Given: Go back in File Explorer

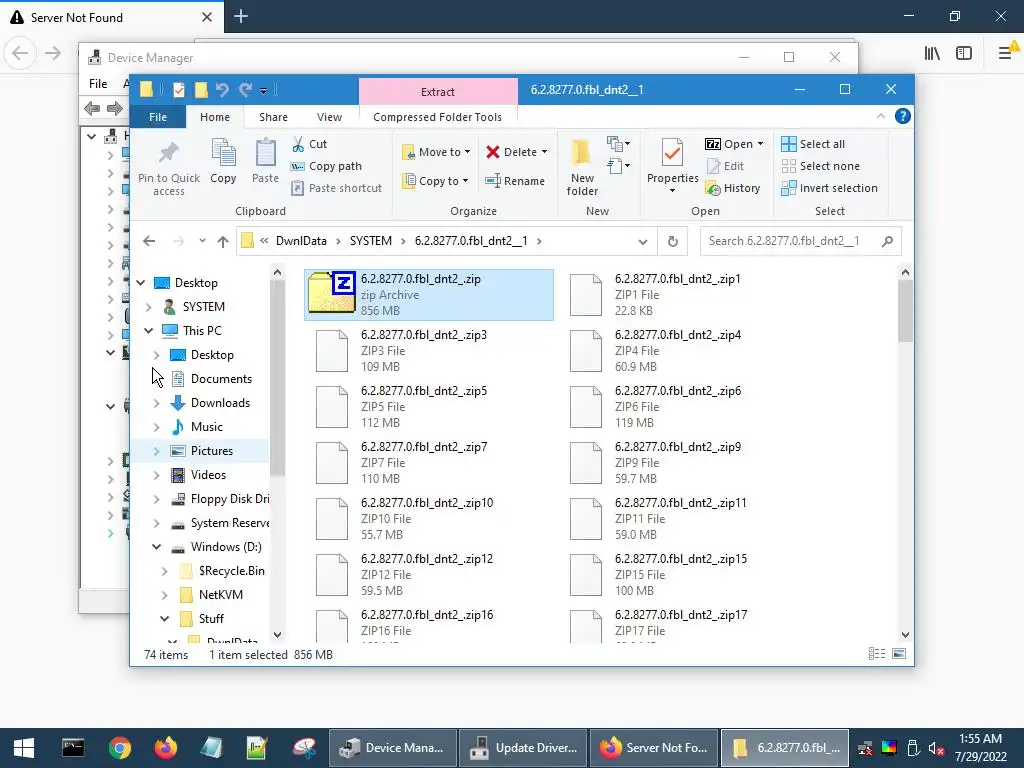Looking at the screenshot, I should tap(149, 241).
